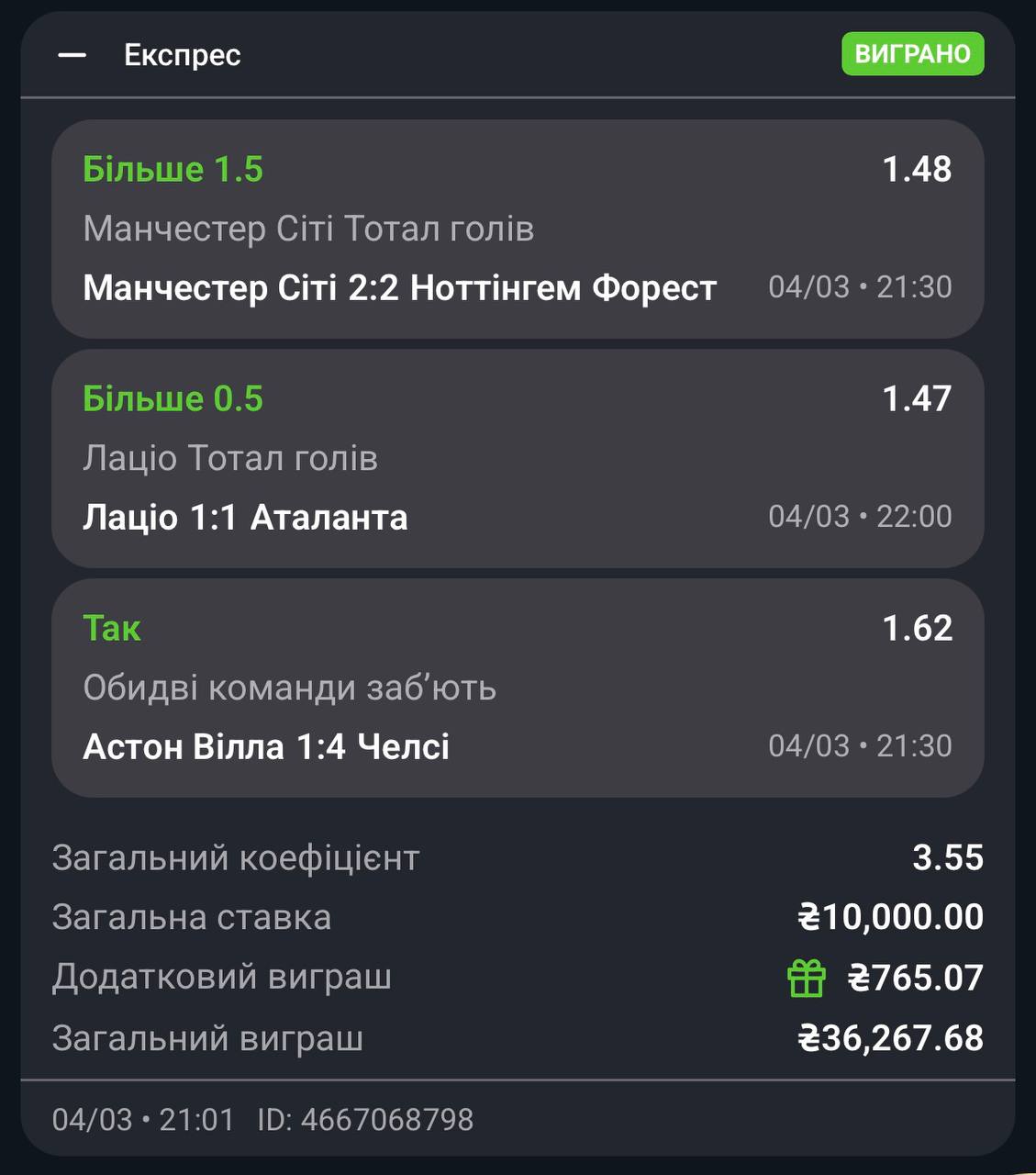Viewport: 1036px width, 1175px height.
Task: Click the green gift bonus icon
Action: [806, 978]
